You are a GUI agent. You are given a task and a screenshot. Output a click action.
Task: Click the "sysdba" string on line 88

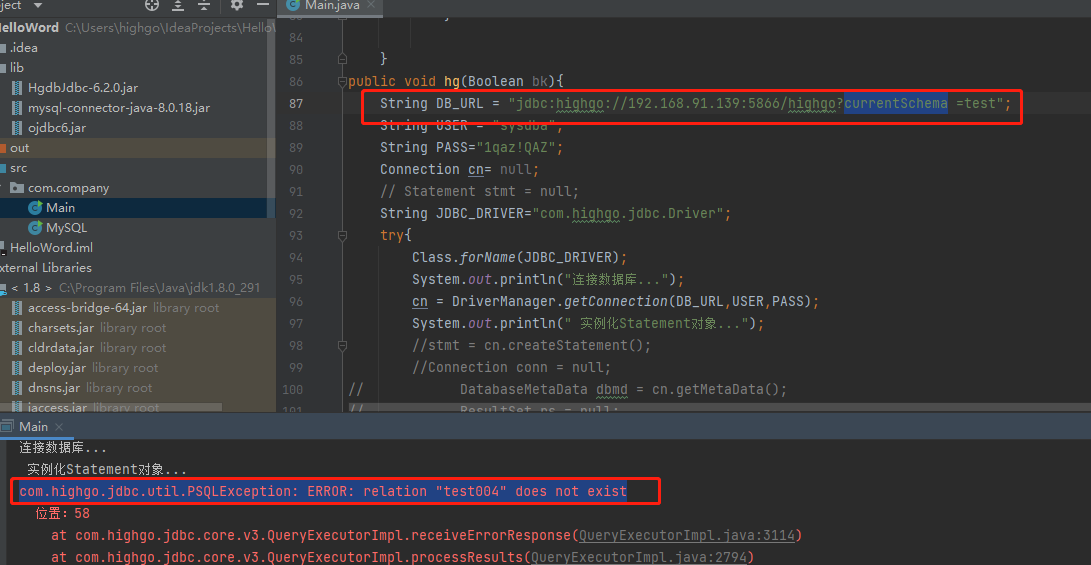coord(524,126)
